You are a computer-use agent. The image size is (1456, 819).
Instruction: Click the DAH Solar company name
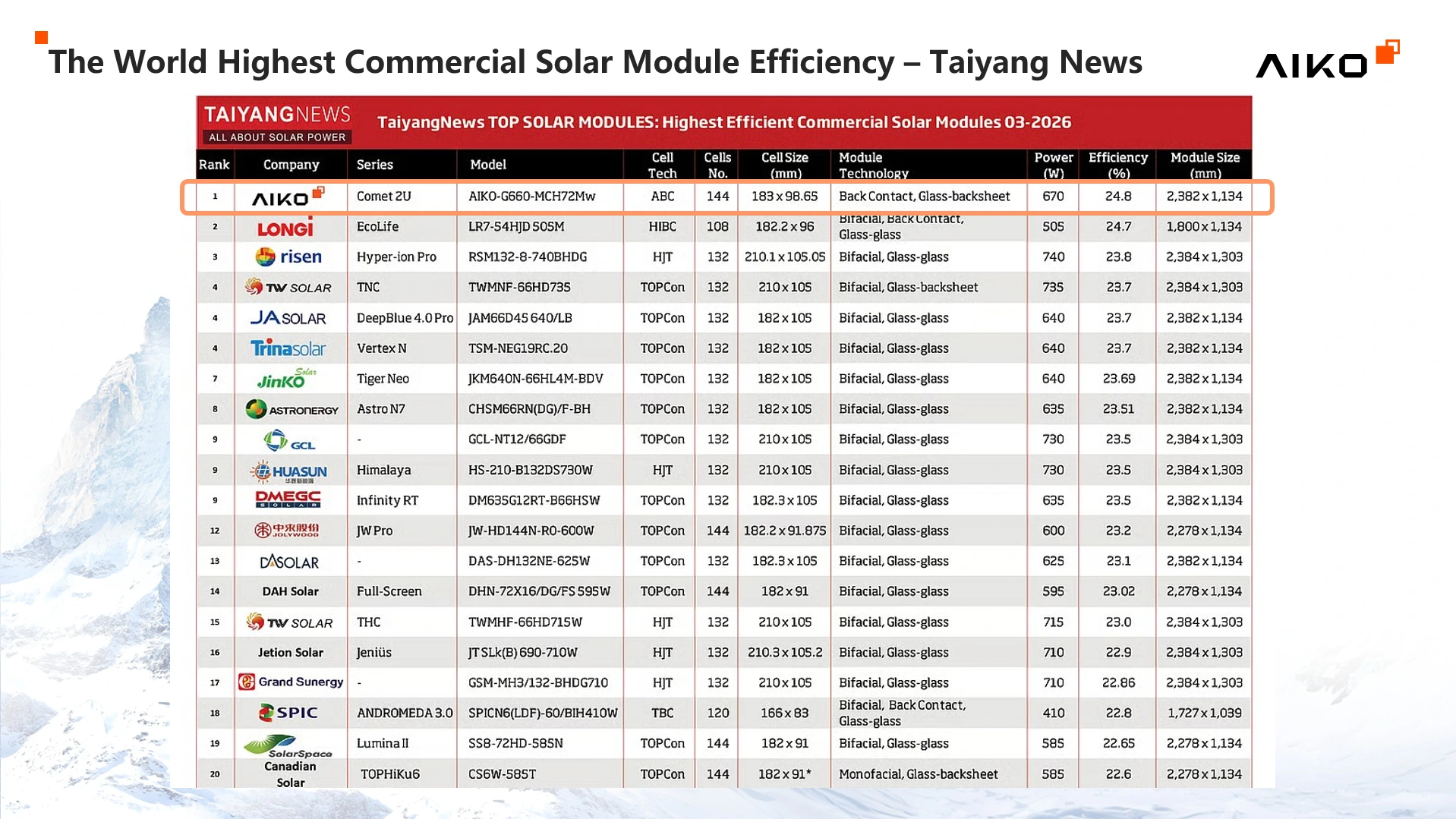290,592
